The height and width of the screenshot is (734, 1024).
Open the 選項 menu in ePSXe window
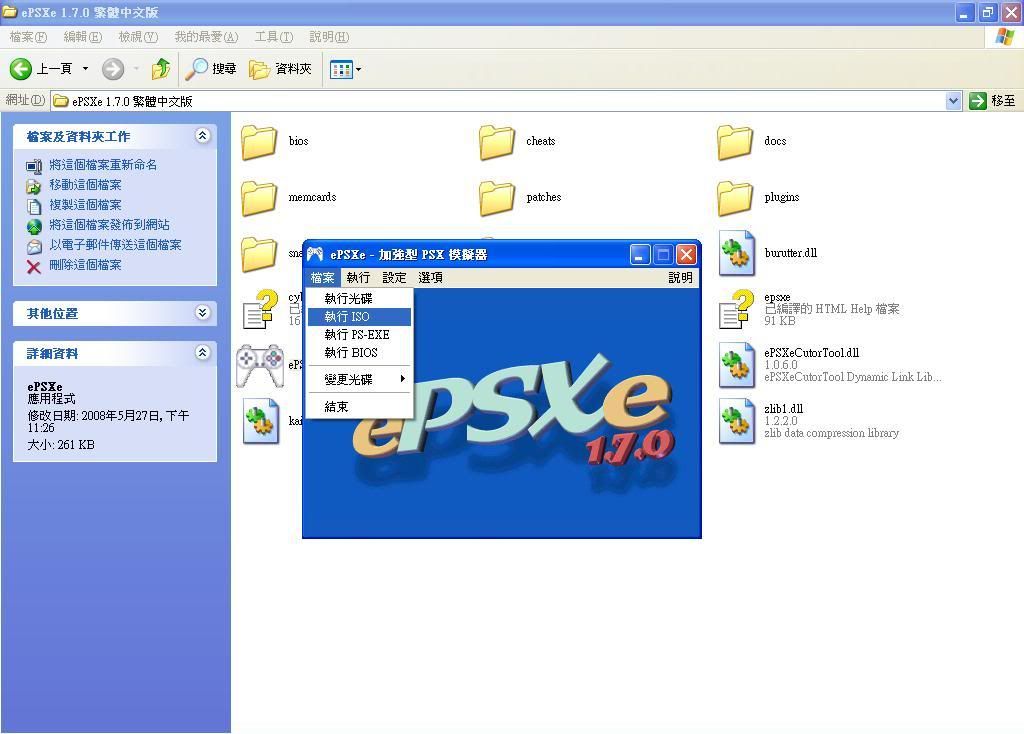pos(430,278)
